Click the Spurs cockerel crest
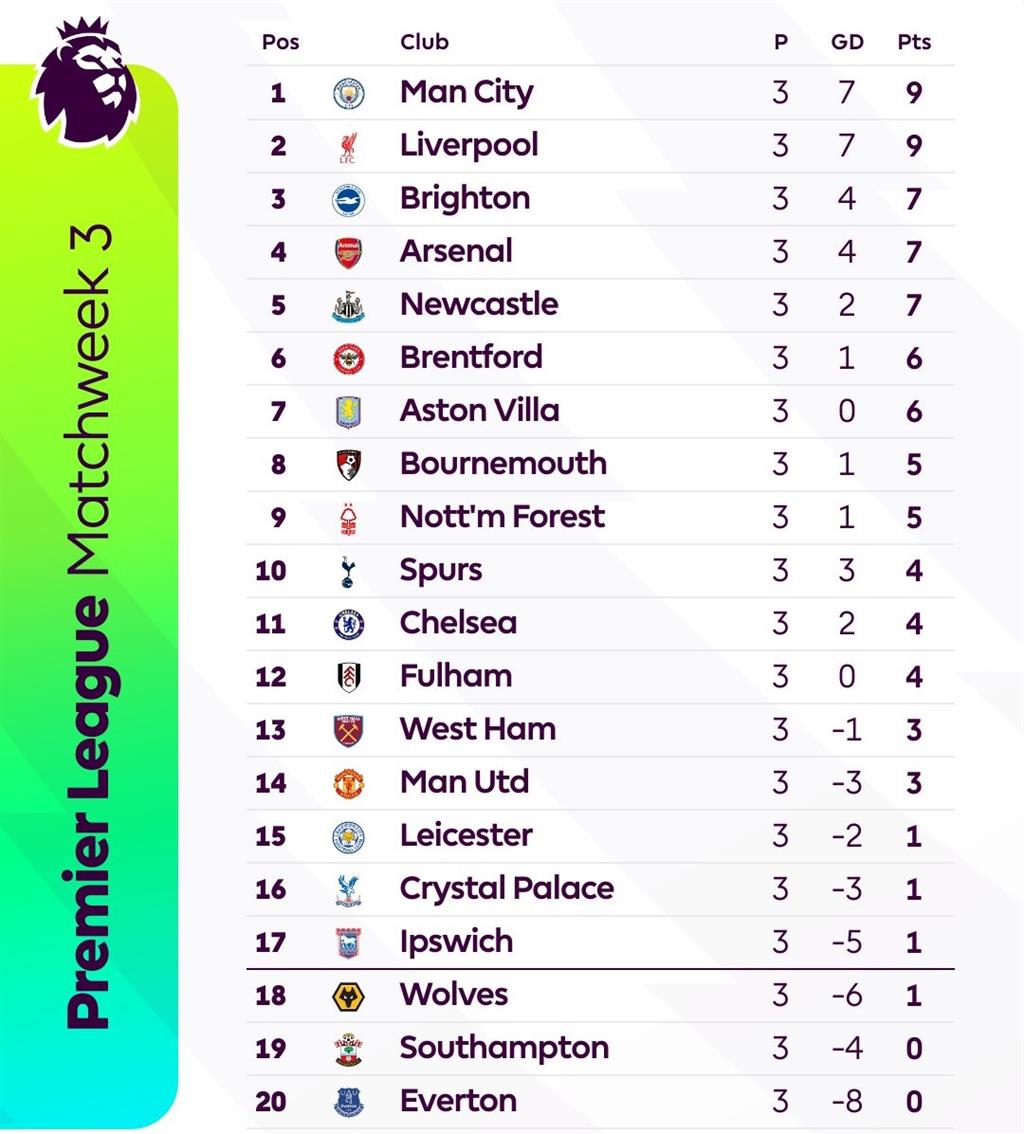Viewport: 1024px width, 1134px height. click(x=348, y=571)
